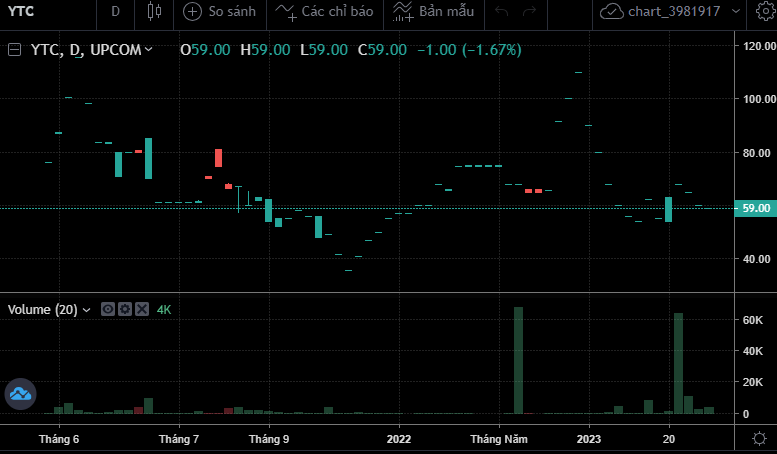Click the YTC symbol search field
The height and width of the screenshot is (454, 777).
click(x=40, y=12)
